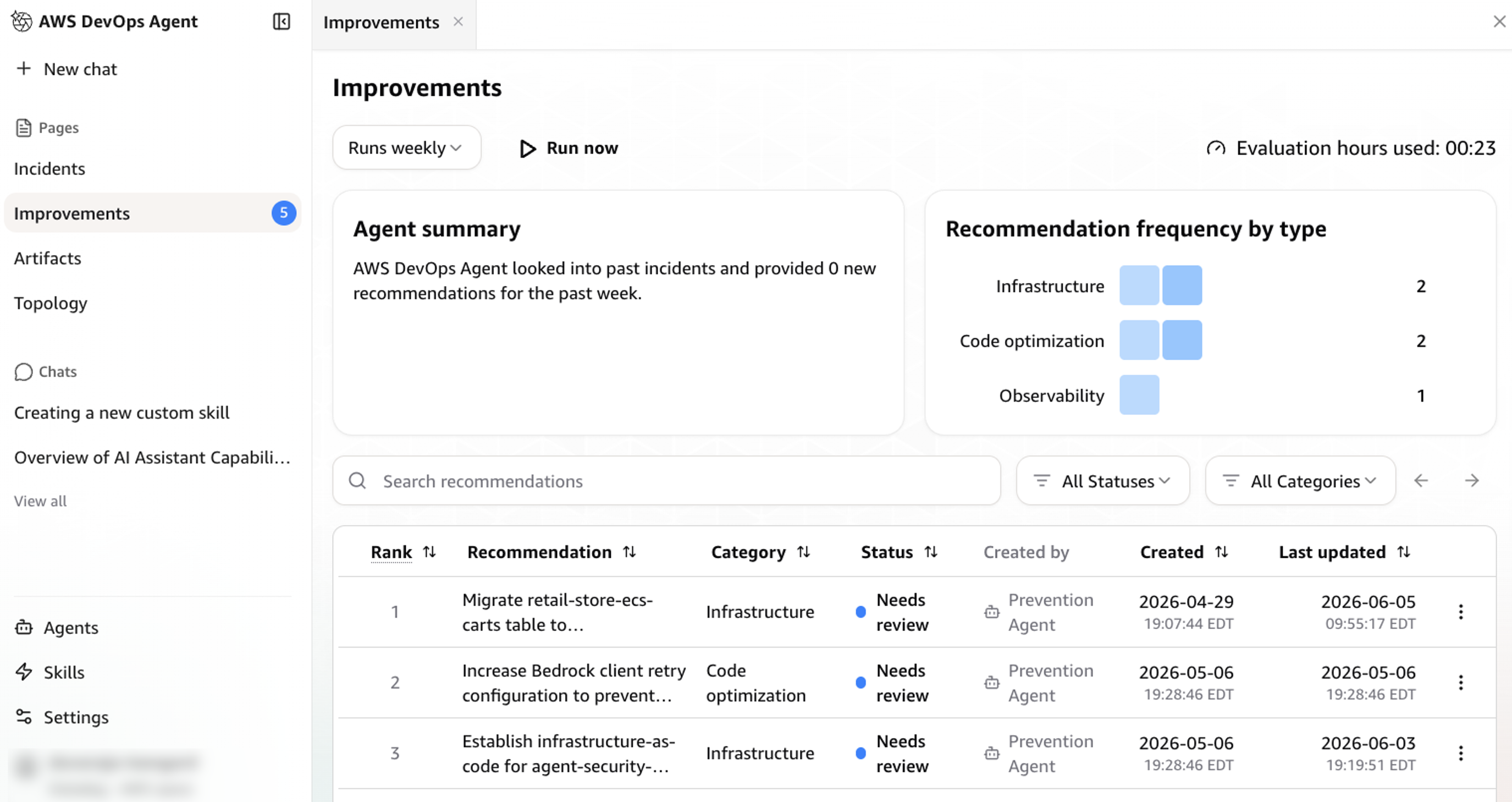Click the Settings sliders icon

(x=24, y=717)
